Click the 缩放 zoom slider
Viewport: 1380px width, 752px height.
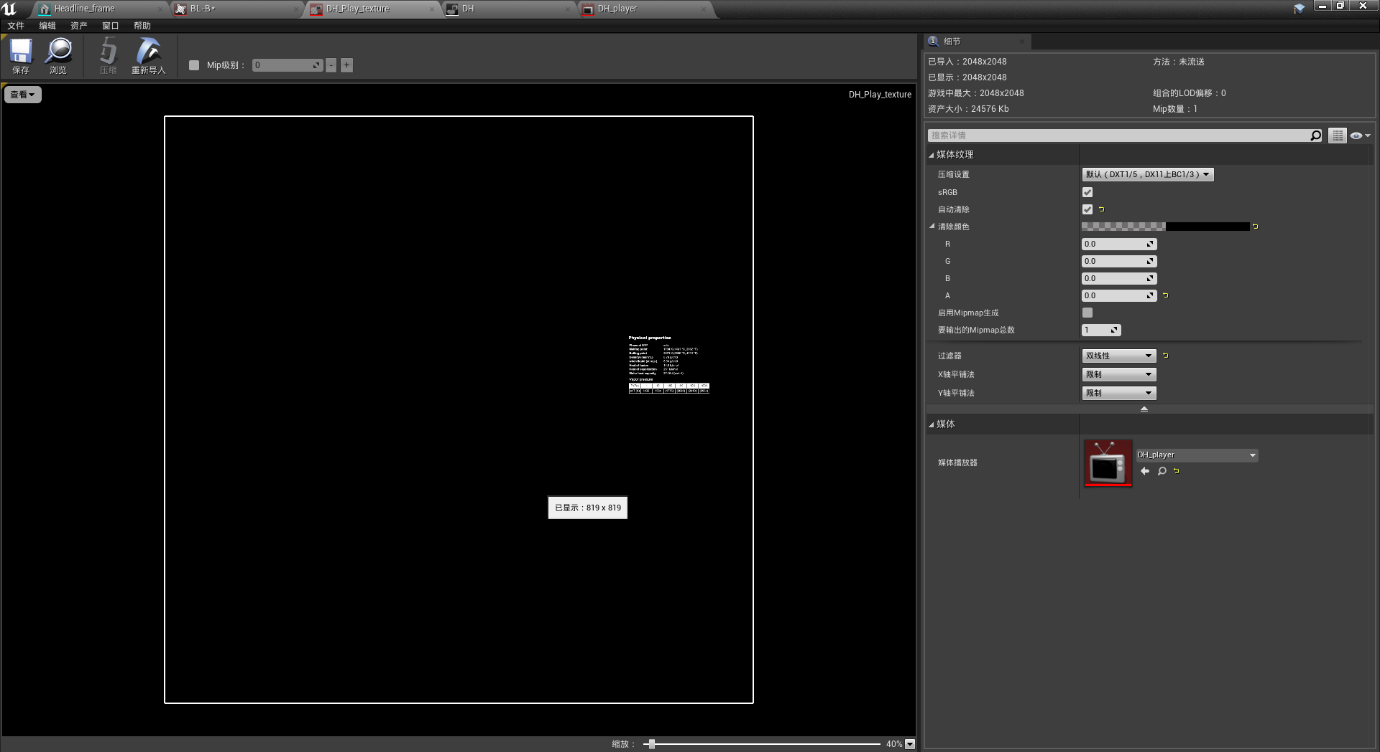tap(762, 744)
